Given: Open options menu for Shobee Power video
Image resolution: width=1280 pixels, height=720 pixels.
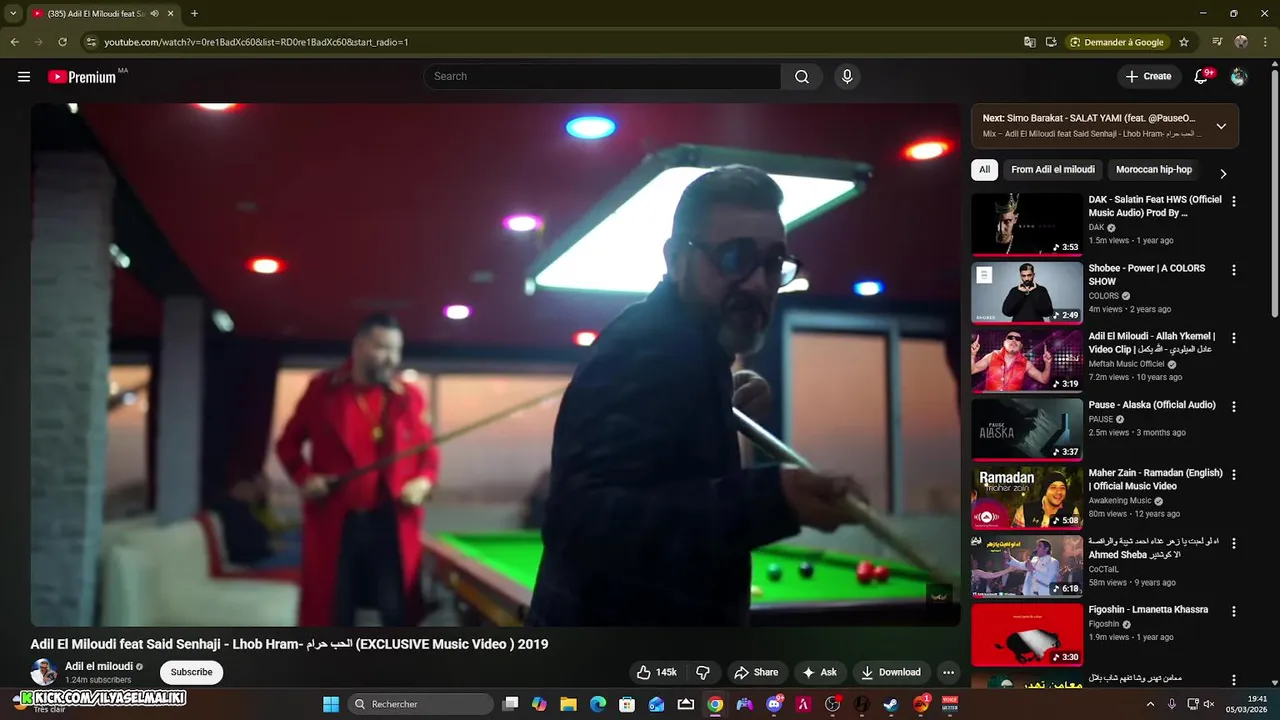Looking at the screenshot, I should tap(1233, 270).
